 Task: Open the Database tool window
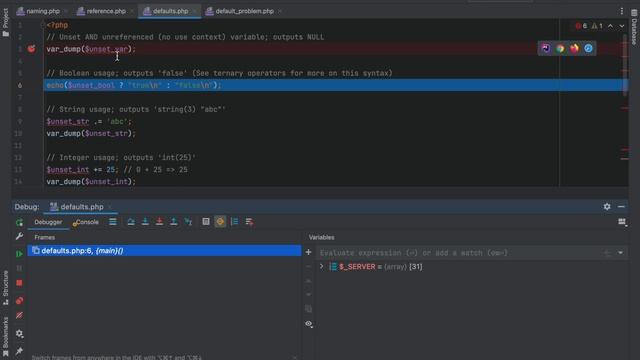pyautogui.click(x=634, y=27)
